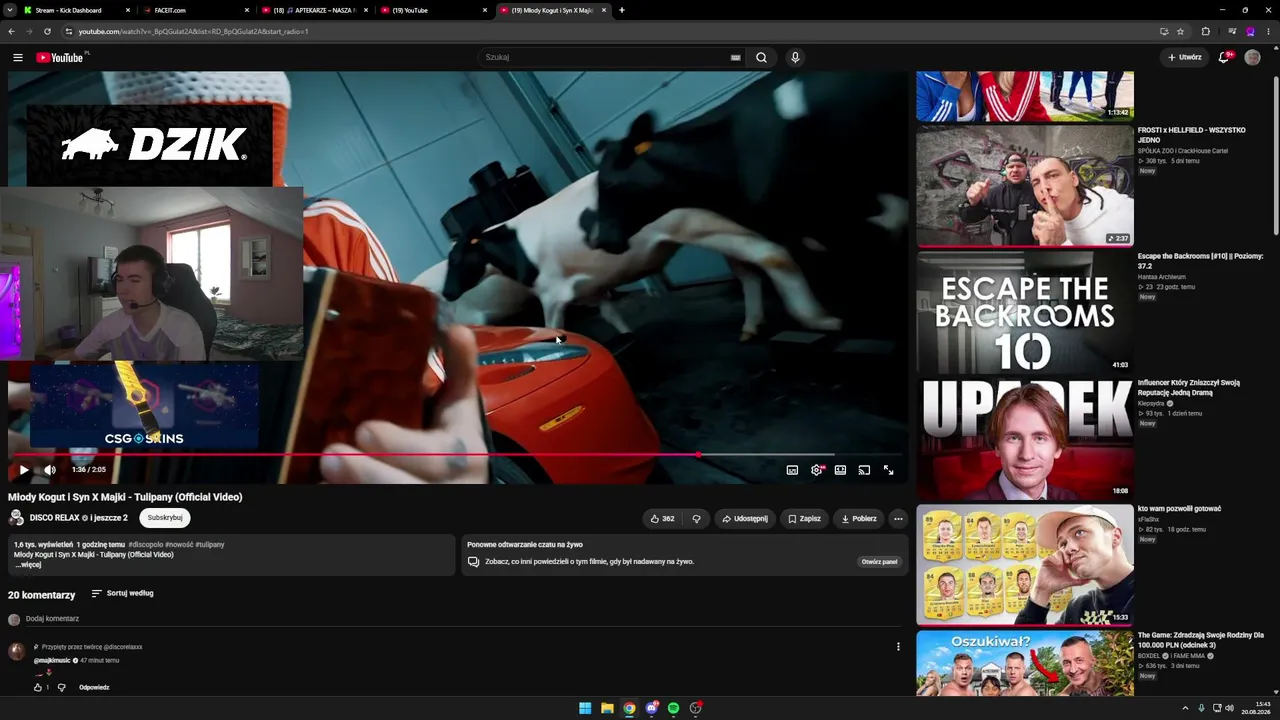Open "kto wam pozwolił gotować" video title
Viewport: 1280px width, 720px height.
click(1179, 509)
